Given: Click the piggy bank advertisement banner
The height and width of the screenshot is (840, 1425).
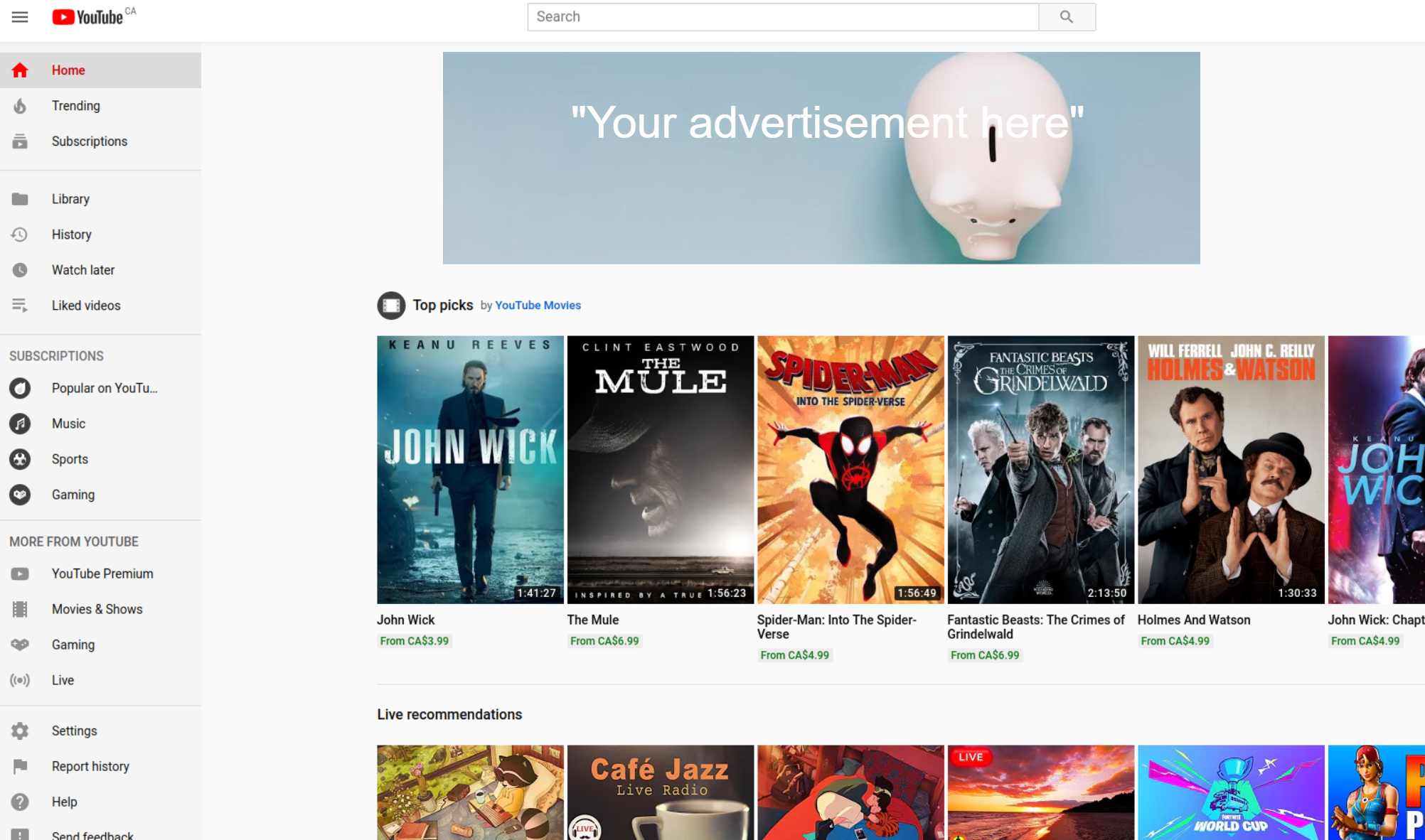Looking at the screenshot, I should point(821,158).
